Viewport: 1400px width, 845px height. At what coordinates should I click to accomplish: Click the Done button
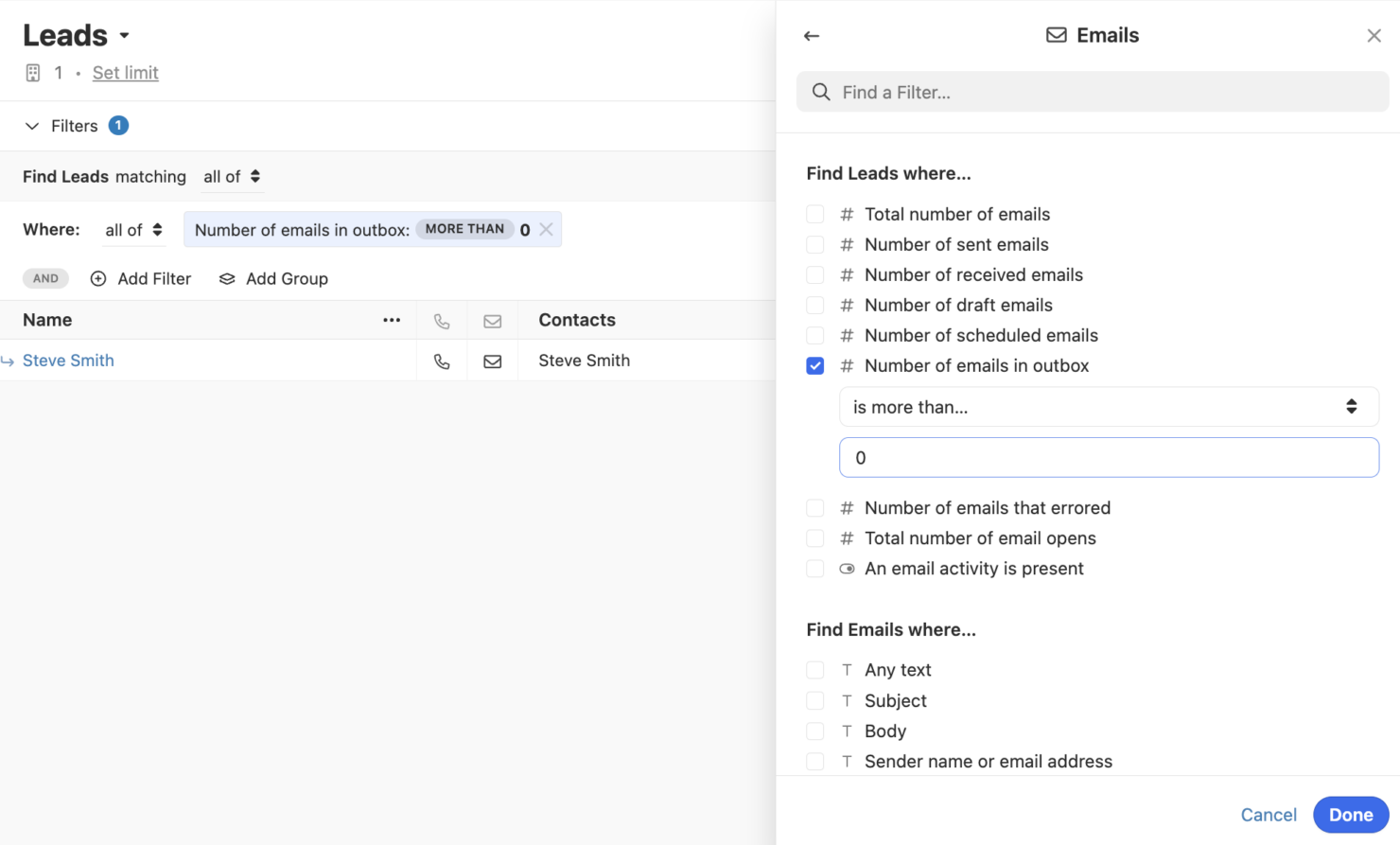point(1351,814)
